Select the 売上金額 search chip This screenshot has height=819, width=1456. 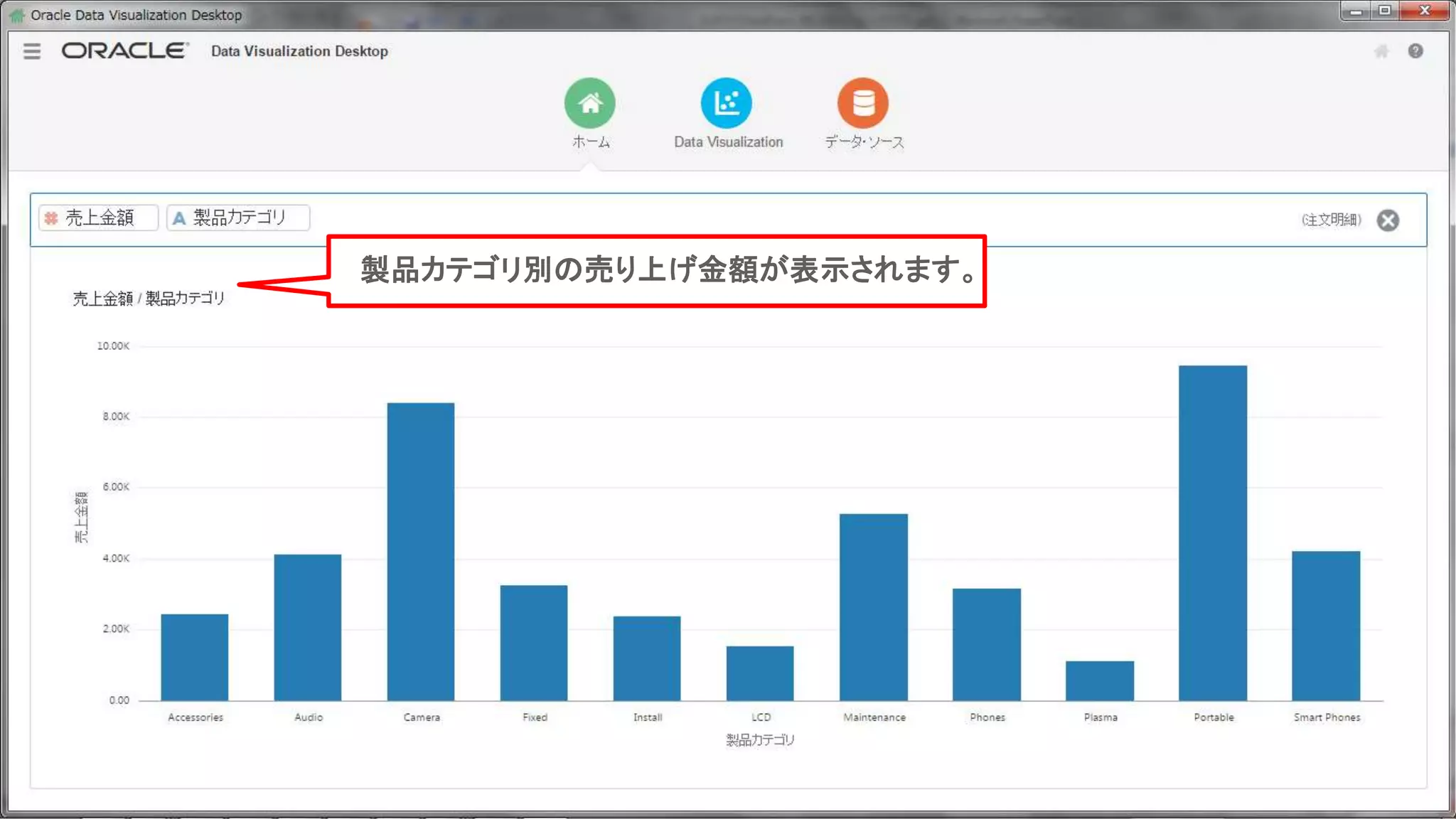point(99,218)
